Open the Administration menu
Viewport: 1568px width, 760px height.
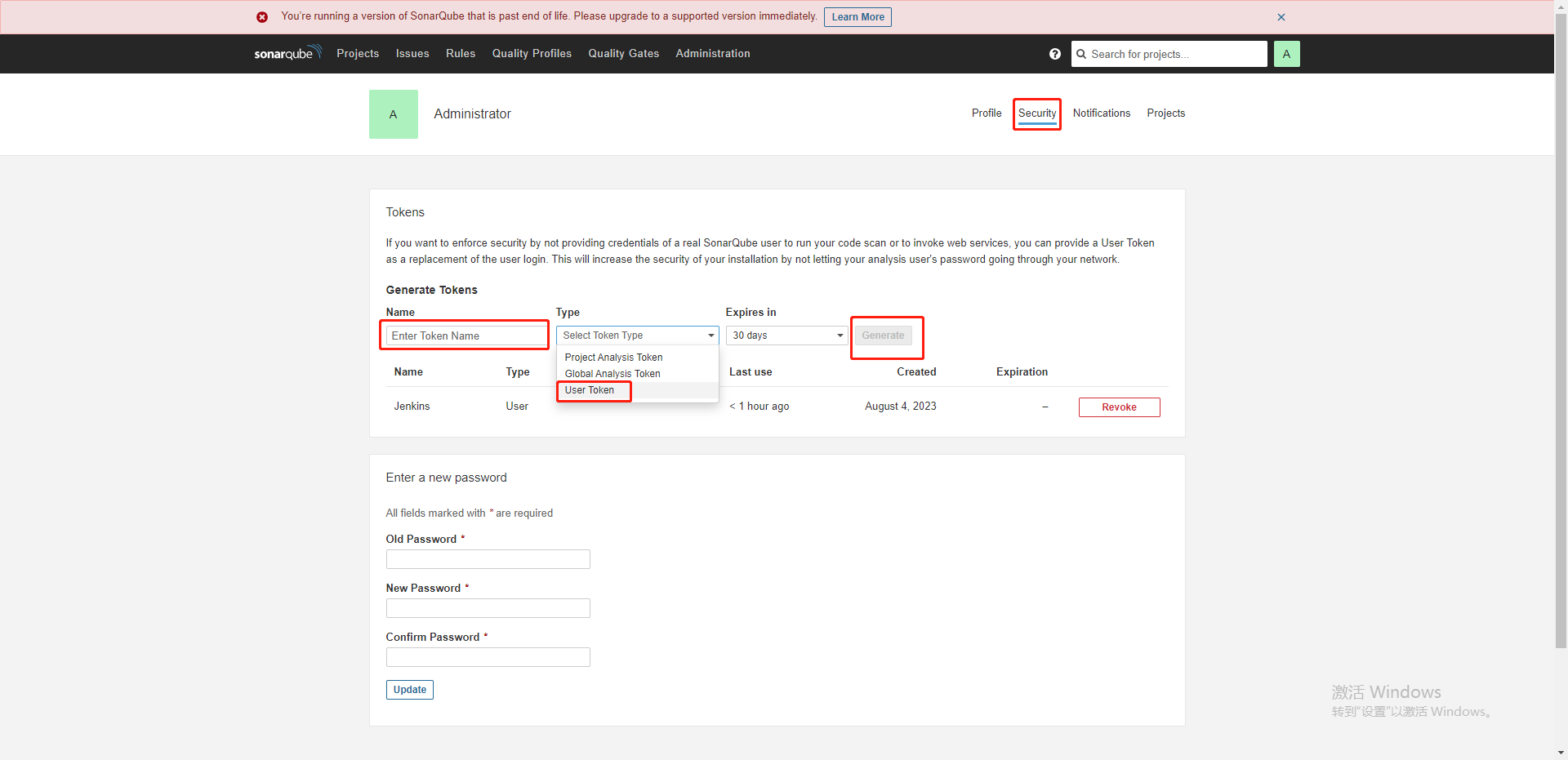pyautogui.click(x=713, y=53)
